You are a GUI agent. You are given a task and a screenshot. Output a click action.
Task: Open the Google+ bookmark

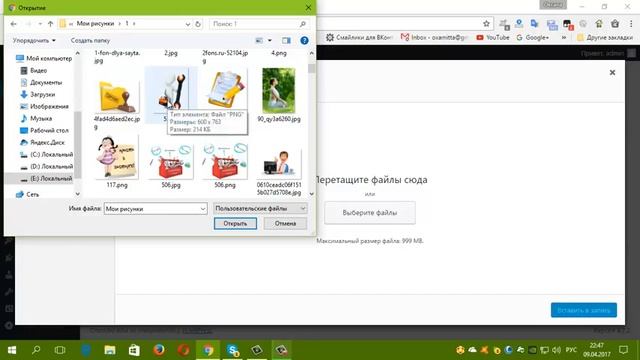click(x=533, y=38)
